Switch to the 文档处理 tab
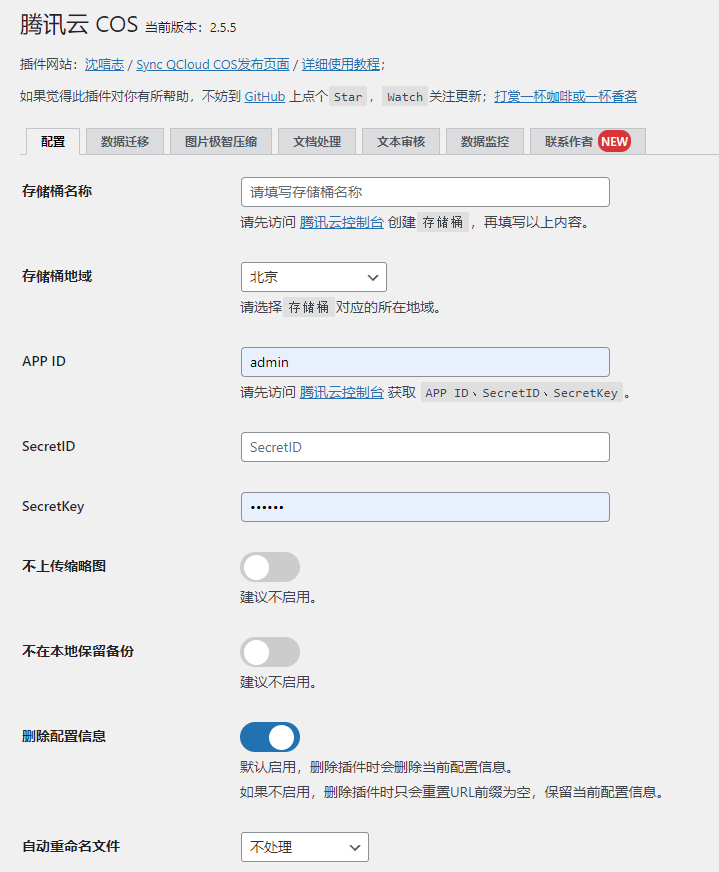 [x=317, y=142]
